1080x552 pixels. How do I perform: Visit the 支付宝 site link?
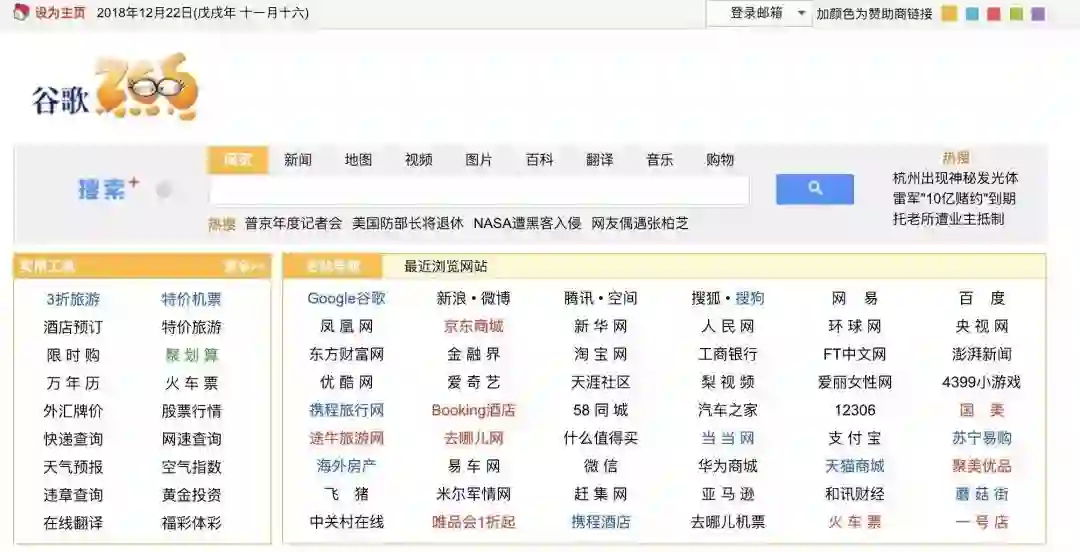pyautogui.click(x=855, y=438)
